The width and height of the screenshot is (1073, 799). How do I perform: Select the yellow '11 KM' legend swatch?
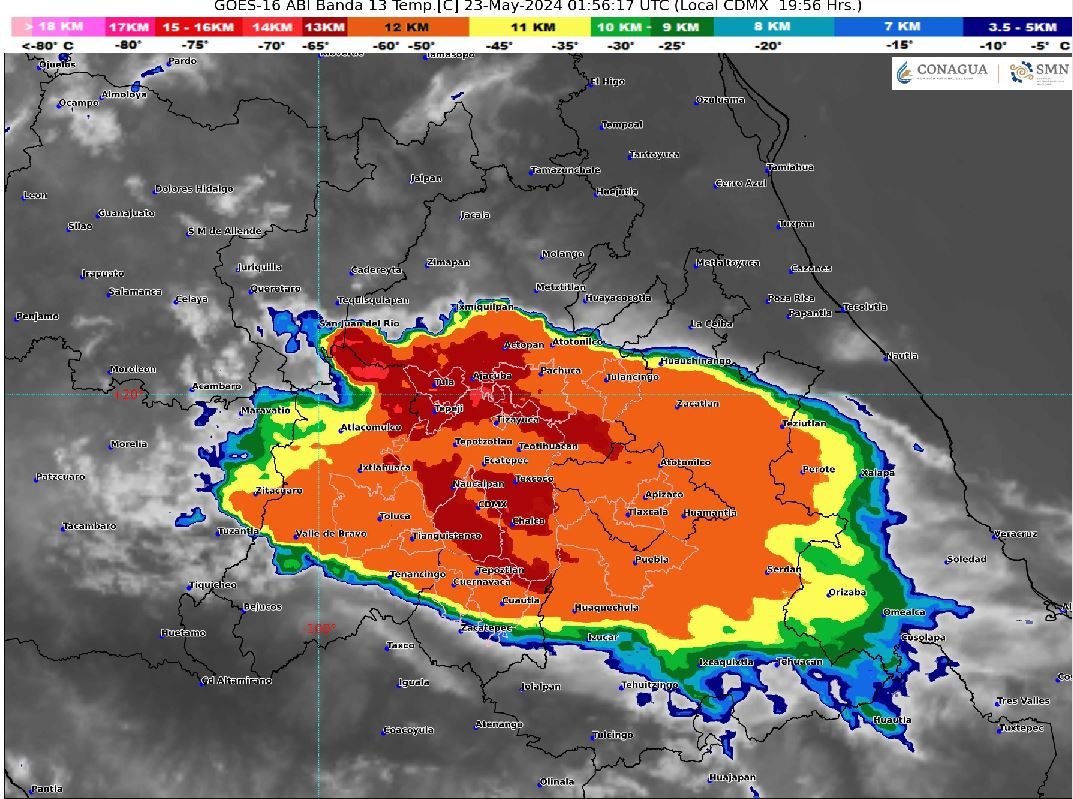(x=530, y=27)
